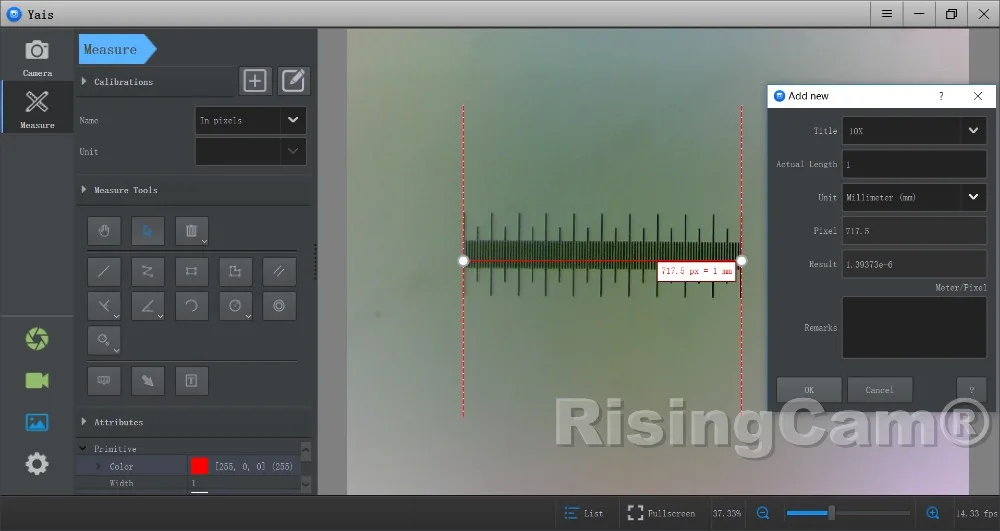Click the left endpoint handle of measurement line
Screen dimensions: 1000x531
464,260
